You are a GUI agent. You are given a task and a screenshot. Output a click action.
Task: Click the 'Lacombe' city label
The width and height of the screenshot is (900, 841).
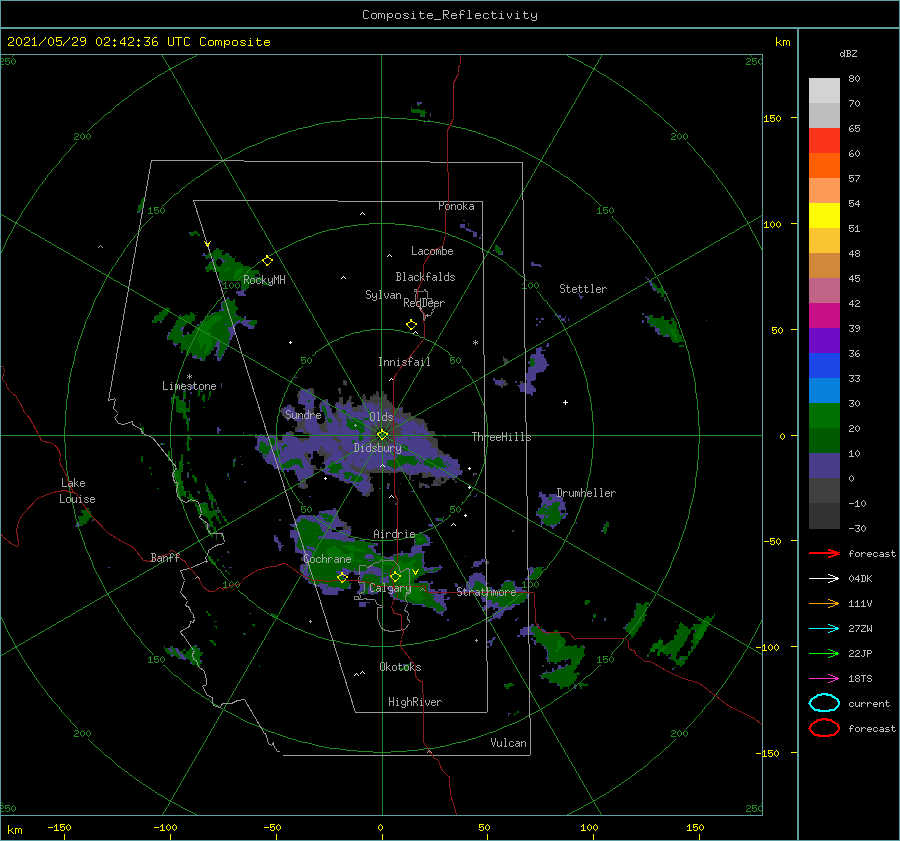click(x=432, y=251)
